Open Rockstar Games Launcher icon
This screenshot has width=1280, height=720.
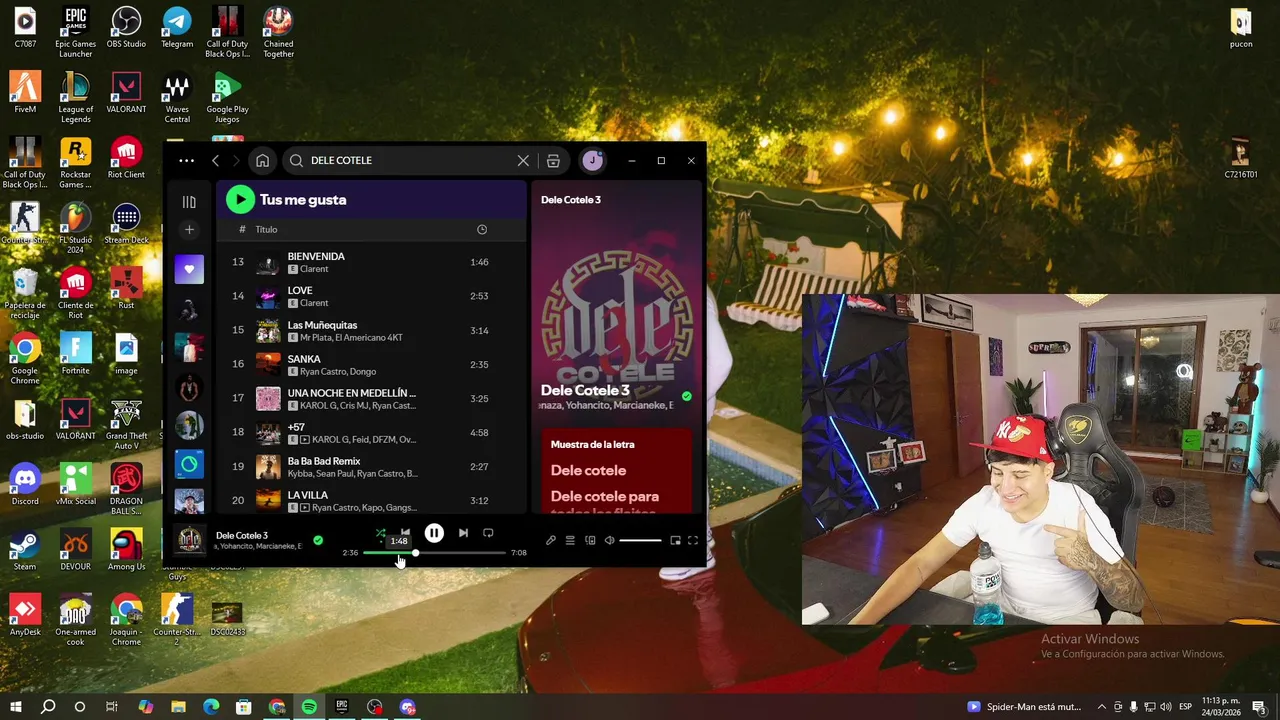(76, 163)
